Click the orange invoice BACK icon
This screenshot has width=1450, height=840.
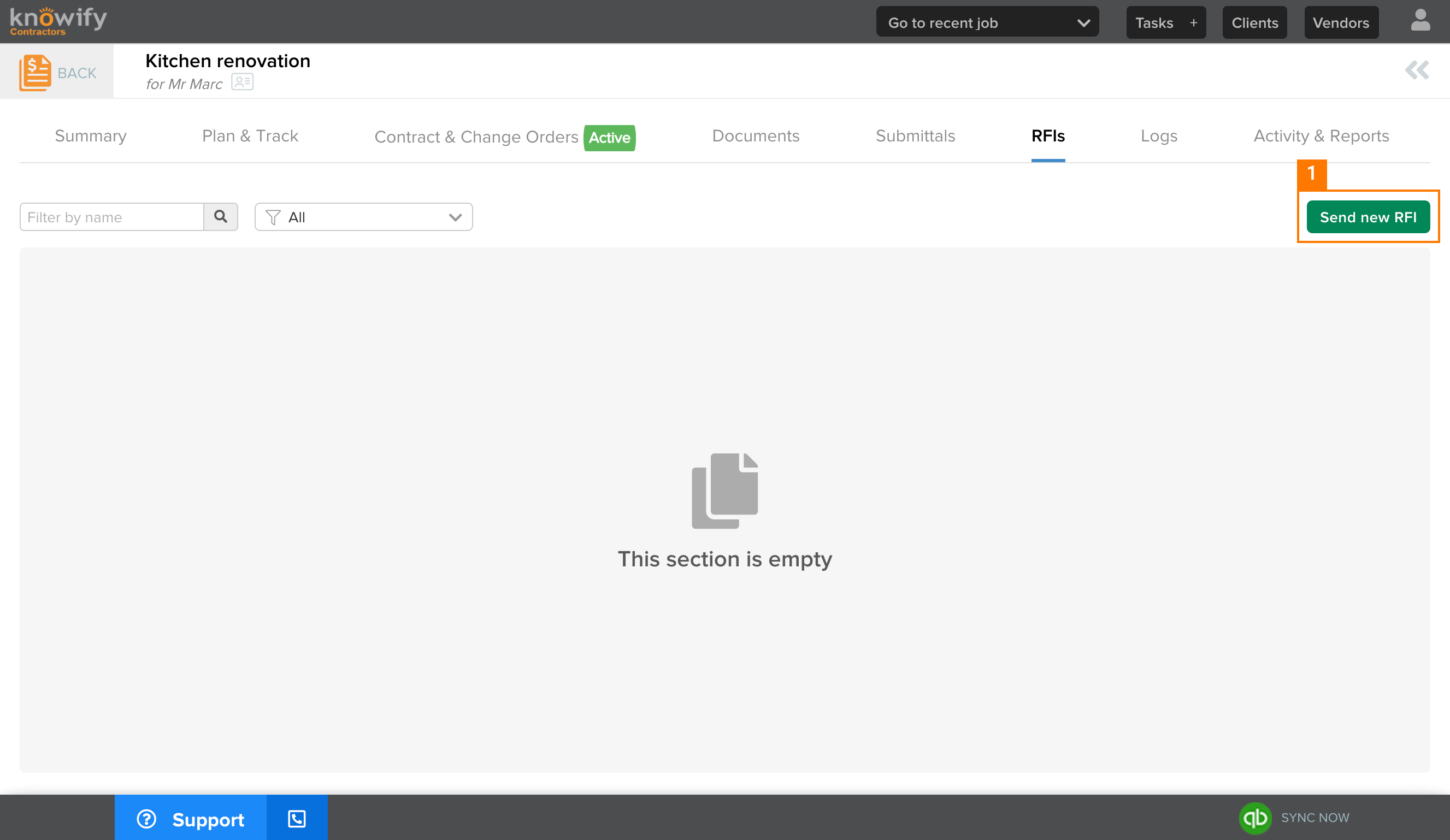pos(35,73)
